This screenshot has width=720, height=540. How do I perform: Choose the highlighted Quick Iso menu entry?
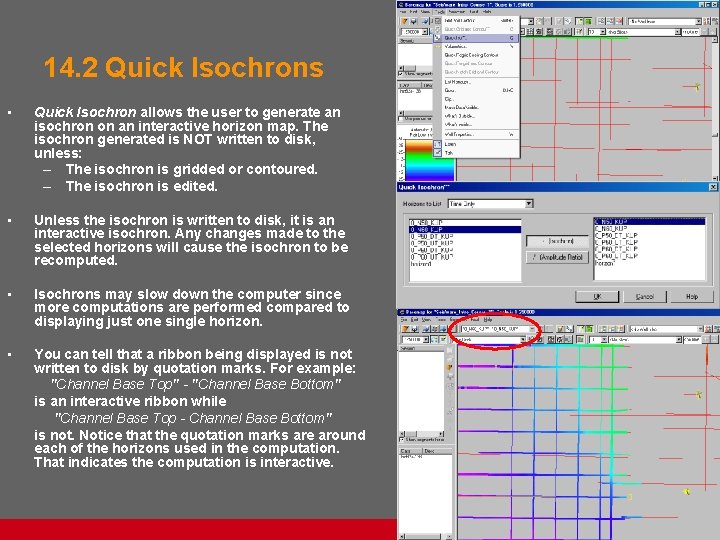478,38
